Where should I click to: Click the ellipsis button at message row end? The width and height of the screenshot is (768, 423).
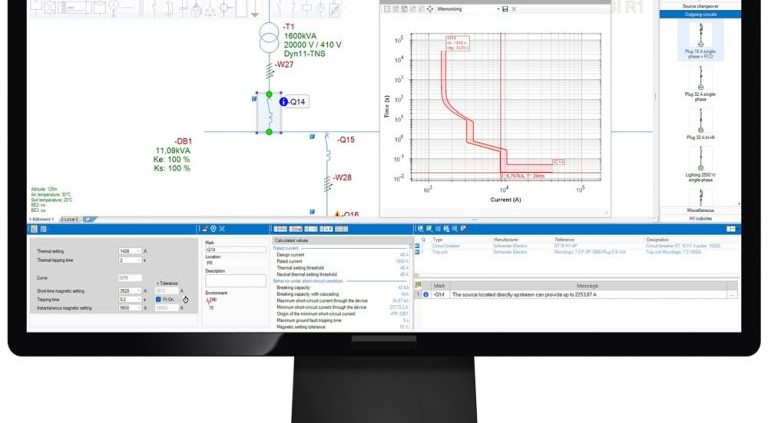tap(732, 295)
